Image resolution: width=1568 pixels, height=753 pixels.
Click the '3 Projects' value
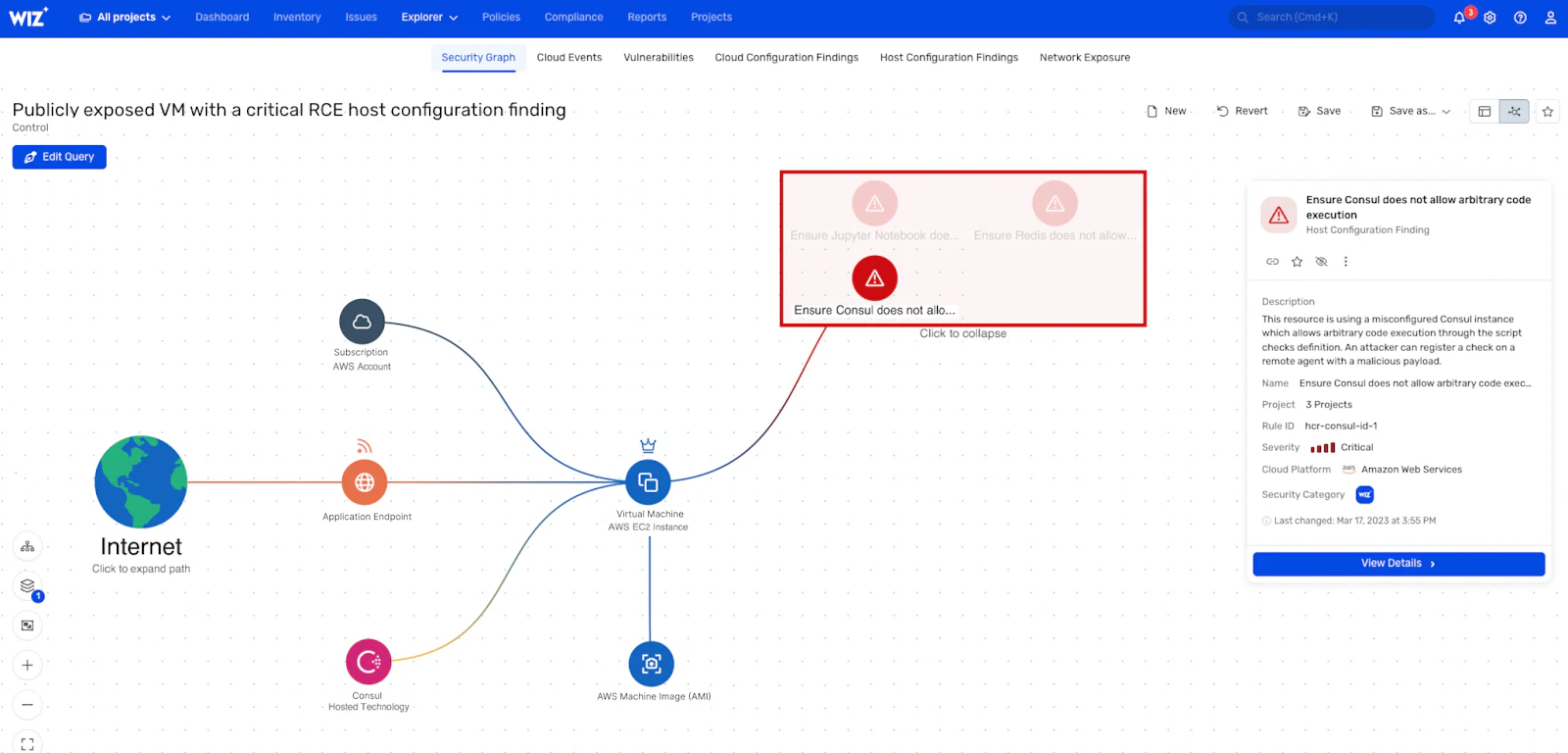[1329, 405]
